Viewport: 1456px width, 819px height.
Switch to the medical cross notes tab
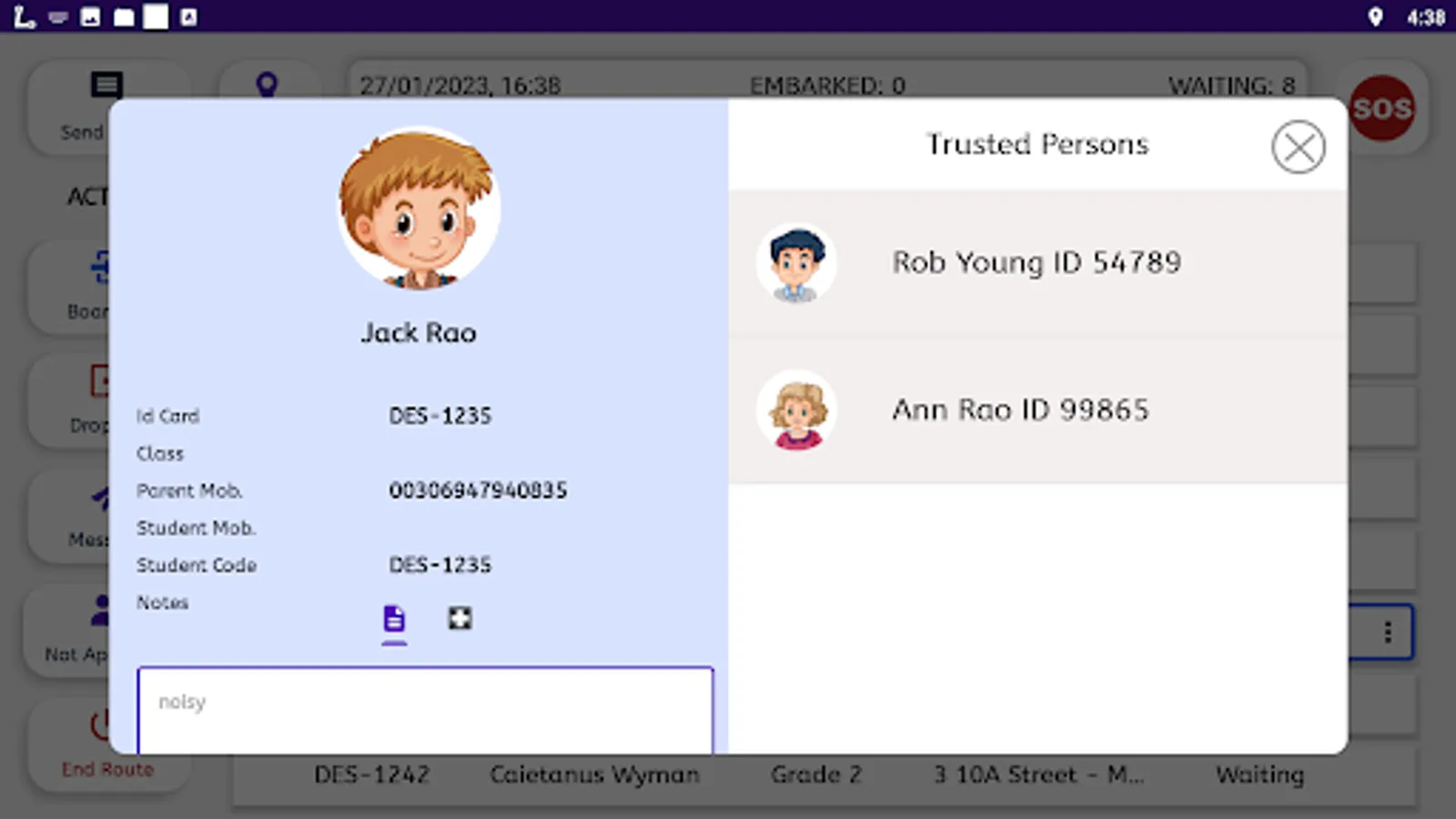pos(460,619)
